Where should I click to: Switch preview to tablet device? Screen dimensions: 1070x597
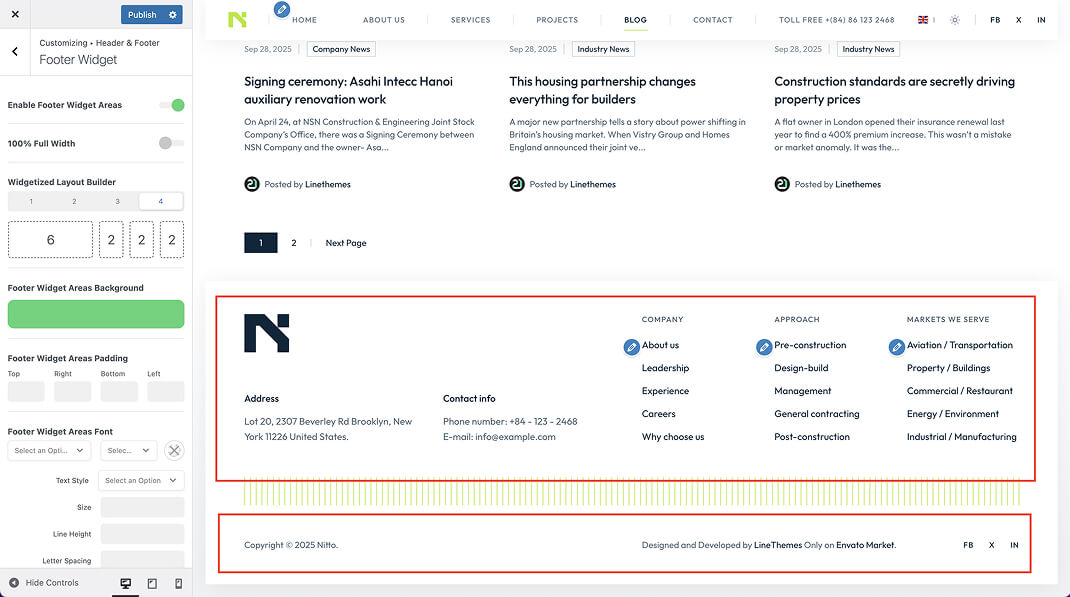(152, 583)
